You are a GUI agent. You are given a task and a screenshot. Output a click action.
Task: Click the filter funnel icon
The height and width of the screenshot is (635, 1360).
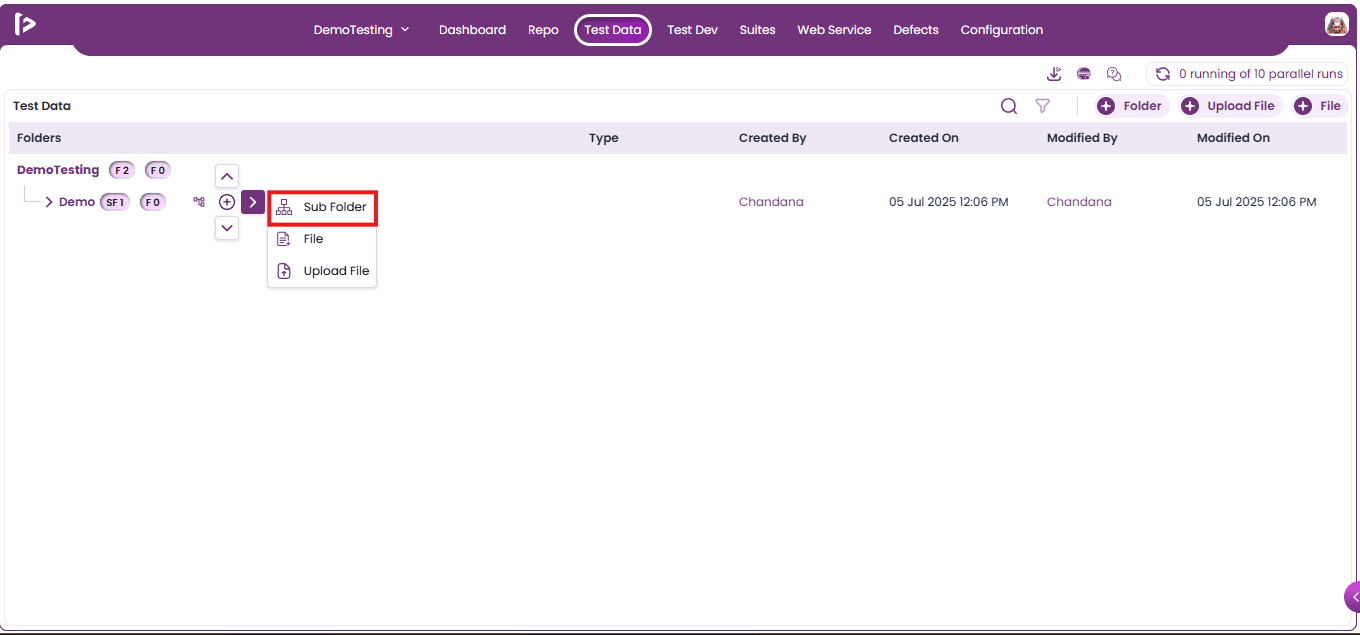pos(1043,106)
